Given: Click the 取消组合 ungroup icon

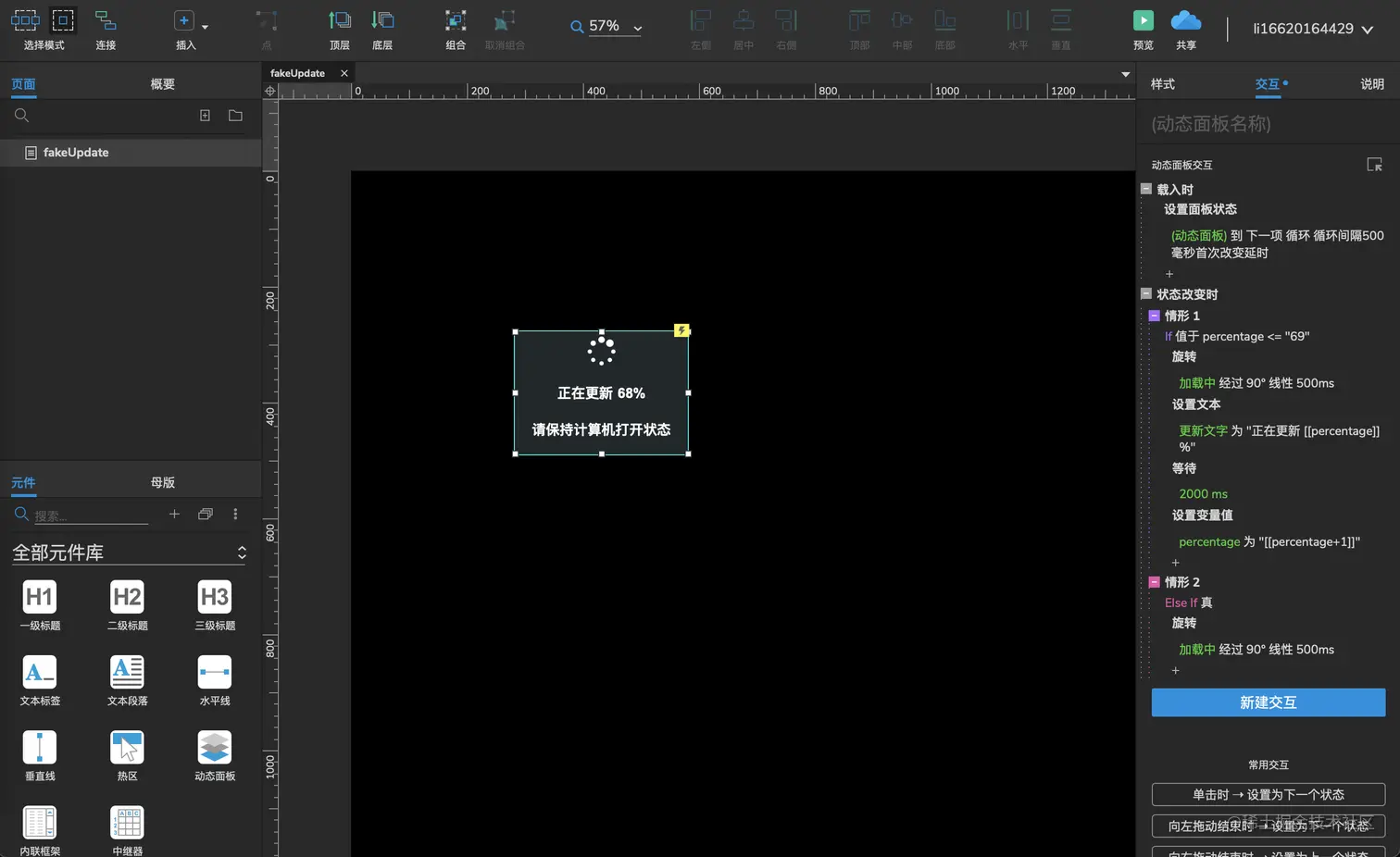Looking at the screenshot, I should (x=505, y=20).
